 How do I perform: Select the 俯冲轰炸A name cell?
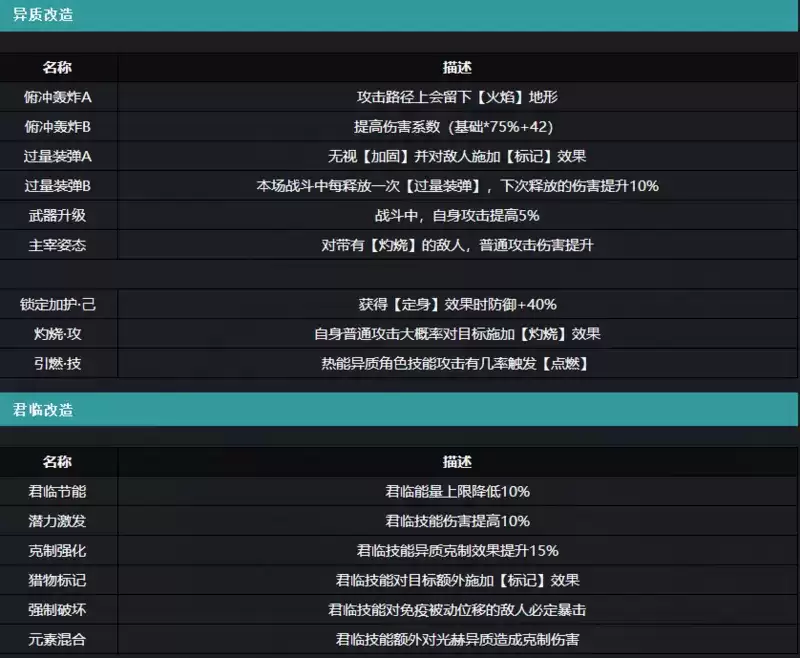tap(57, 98)
